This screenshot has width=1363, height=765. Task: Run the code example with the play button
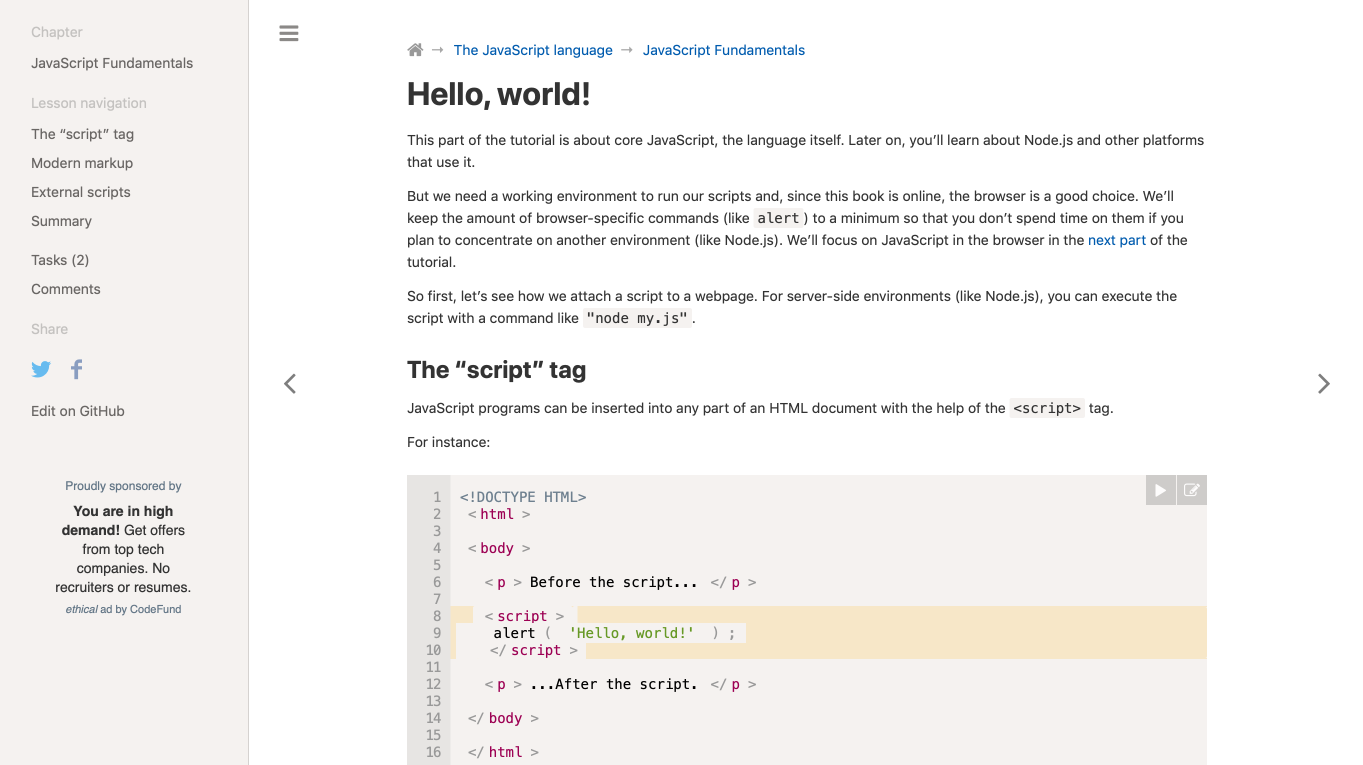tap(1161, 490)
